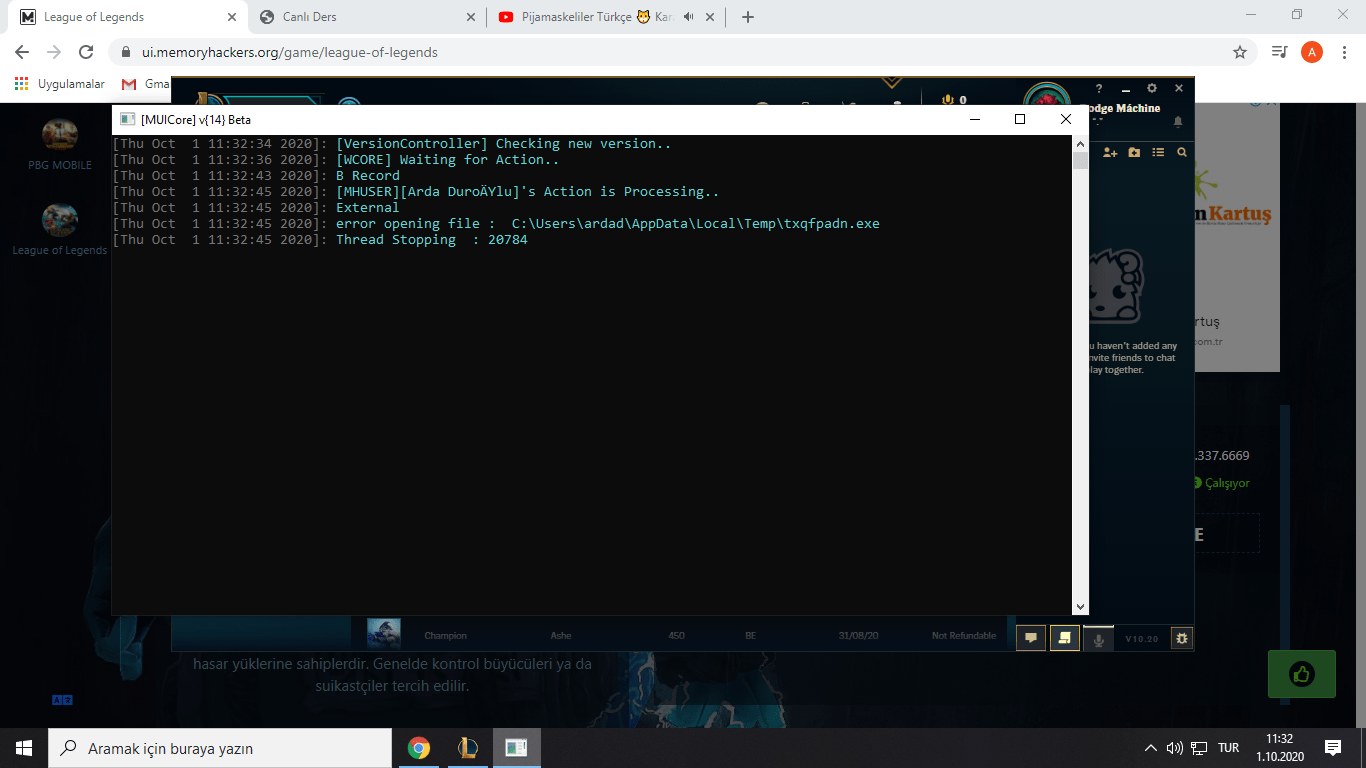Open Chrome from the taskbar
Viewport: 1366px width, 768px height.
[x=419, y=748]
